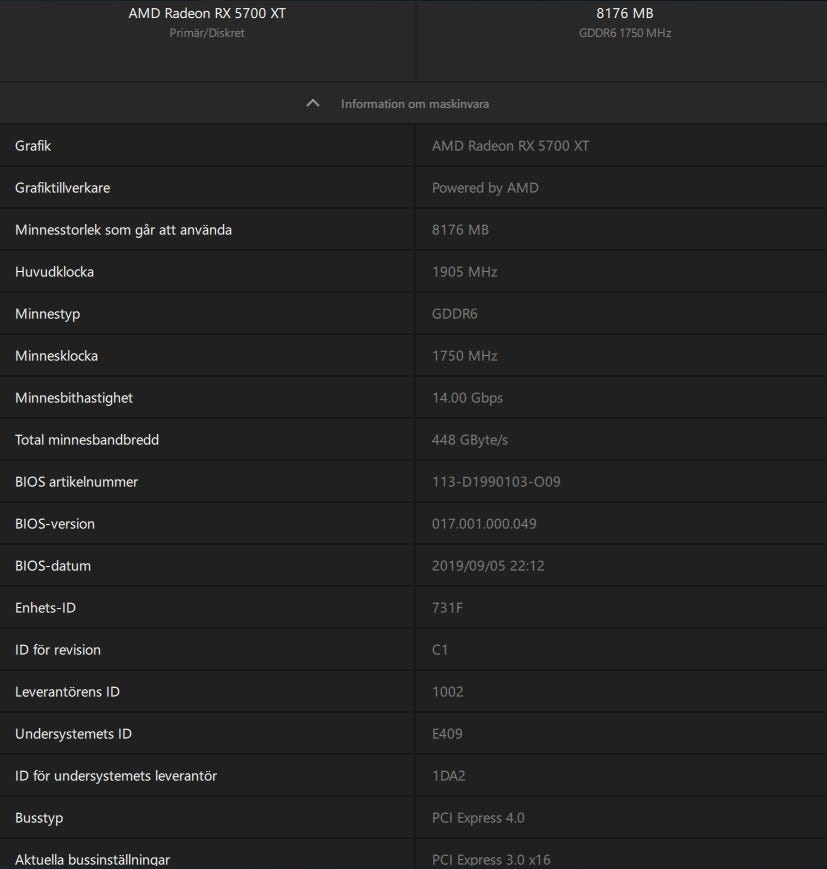827x869 pixels.
Task: Select the Busstyp label
Action: (39, 818)
